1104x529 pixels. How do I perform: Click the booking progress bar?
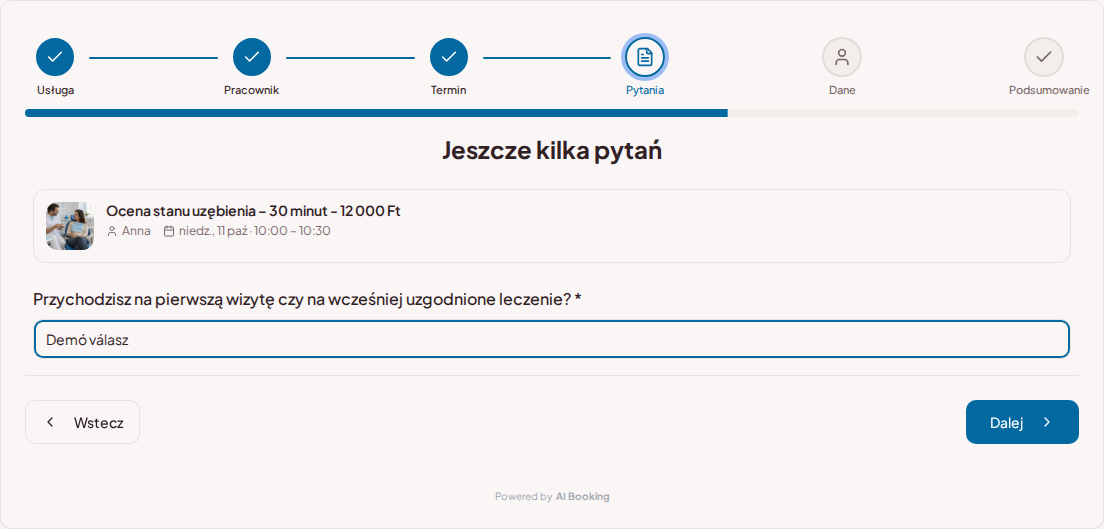pos(552,113)
